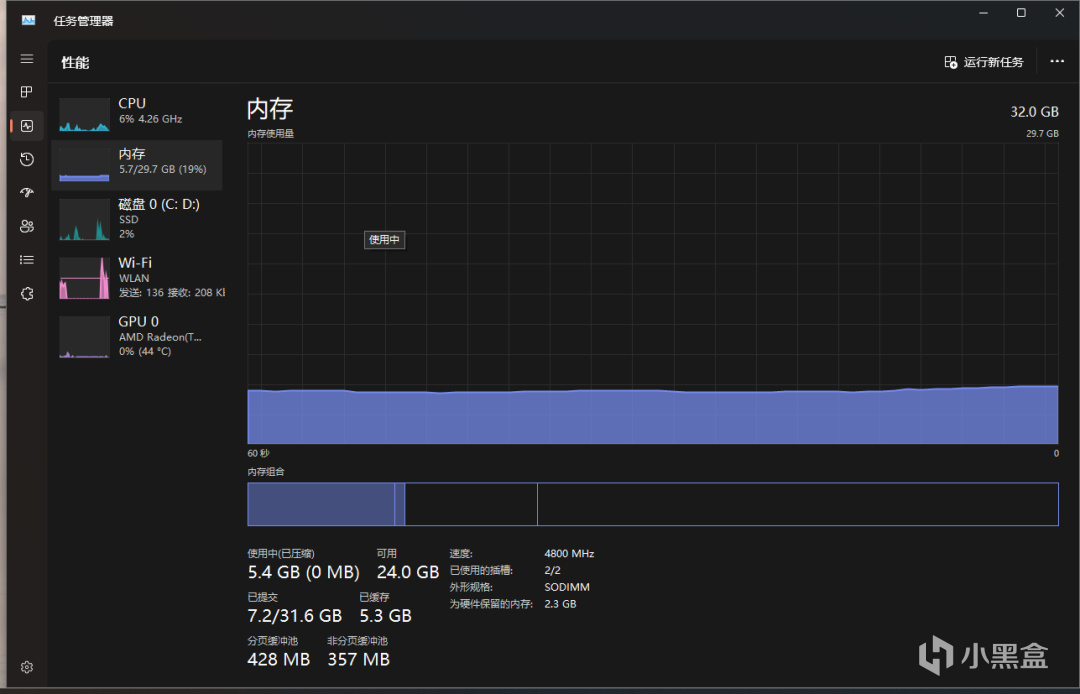Close the Task Manager window
This screenshot has height=694, width=1080.
pyautogui.click(x=1059, y=13)
